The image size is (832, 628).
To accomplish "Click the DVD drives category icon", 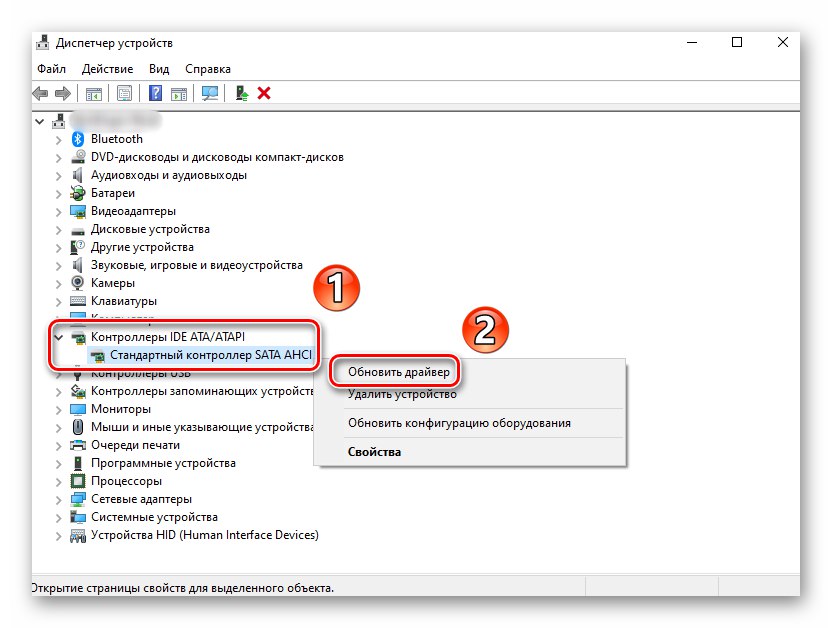I will [x=78, y=157].
